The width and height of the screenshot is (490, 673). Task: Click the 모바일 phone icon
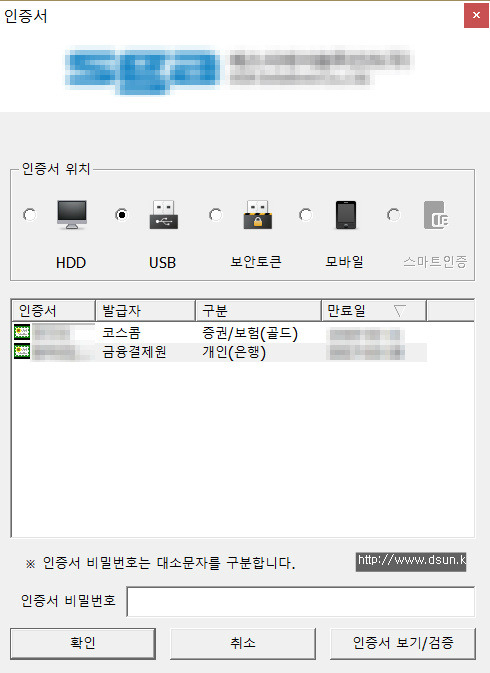(346, 215)
